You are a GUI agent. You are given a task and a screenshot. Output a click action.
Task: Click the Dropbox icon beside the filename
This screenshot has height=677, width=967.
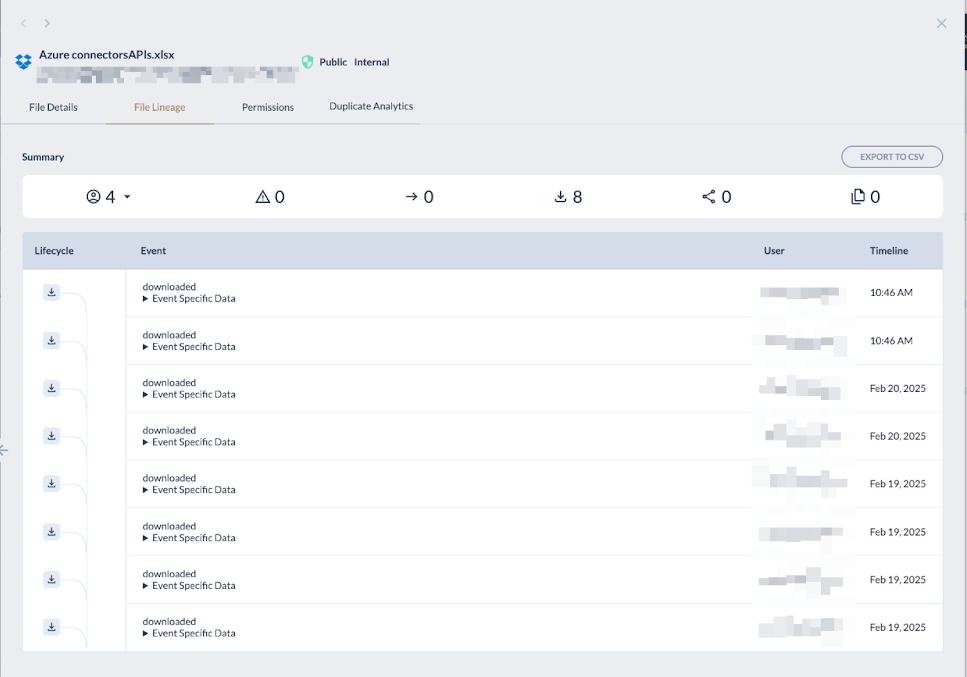23,60
